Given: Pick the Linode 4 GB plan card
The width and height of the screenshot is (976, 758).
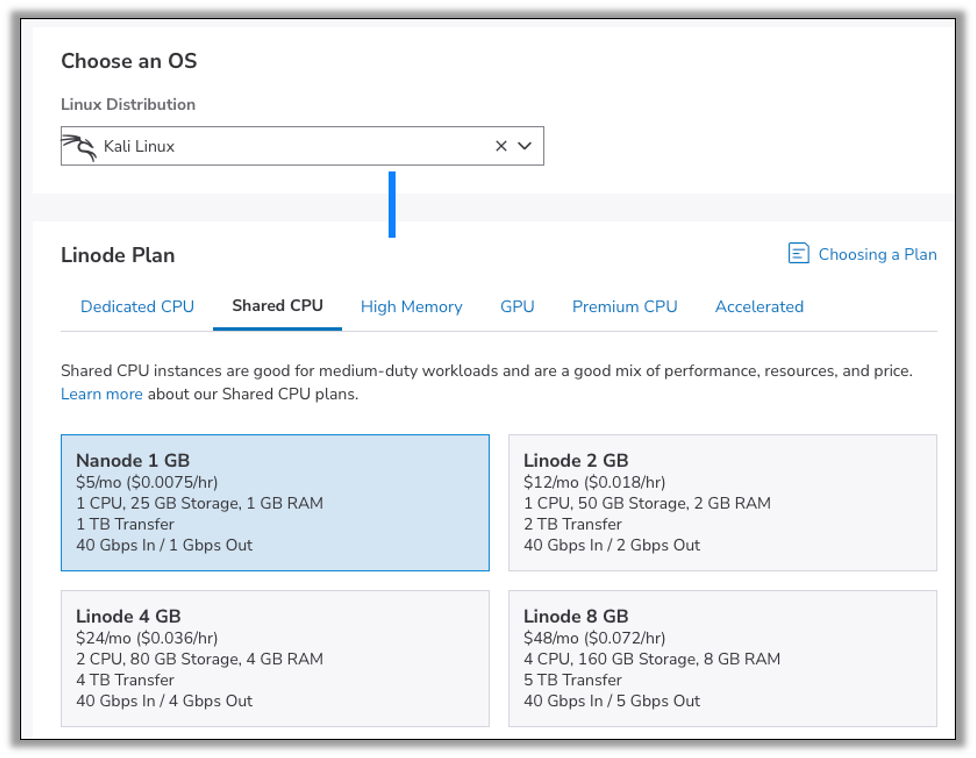Looking at the screenshot, I should coord(275,658).
